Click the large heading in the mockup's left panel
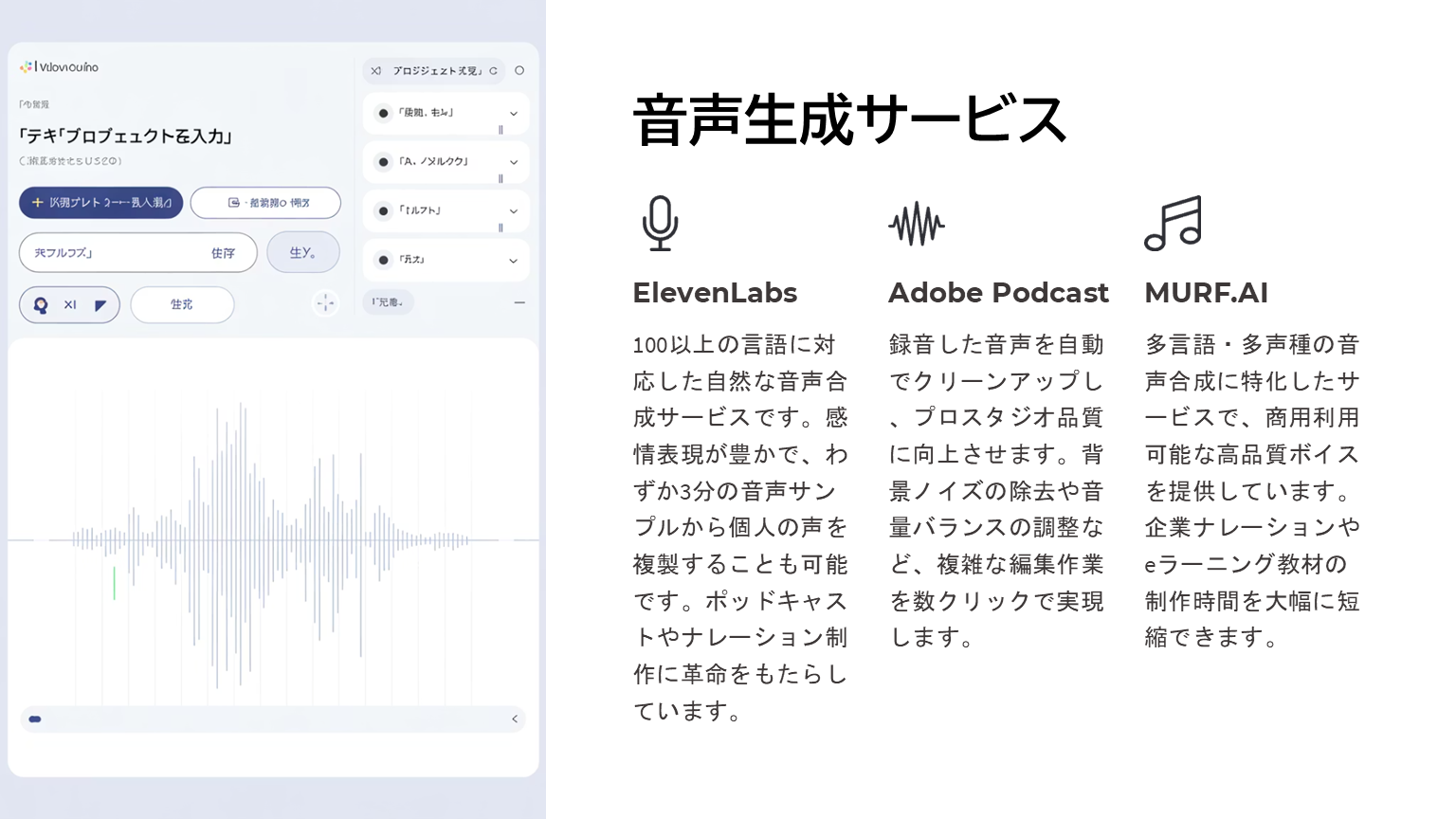This screenshot has height=819, width=1456. pos(126,136)
